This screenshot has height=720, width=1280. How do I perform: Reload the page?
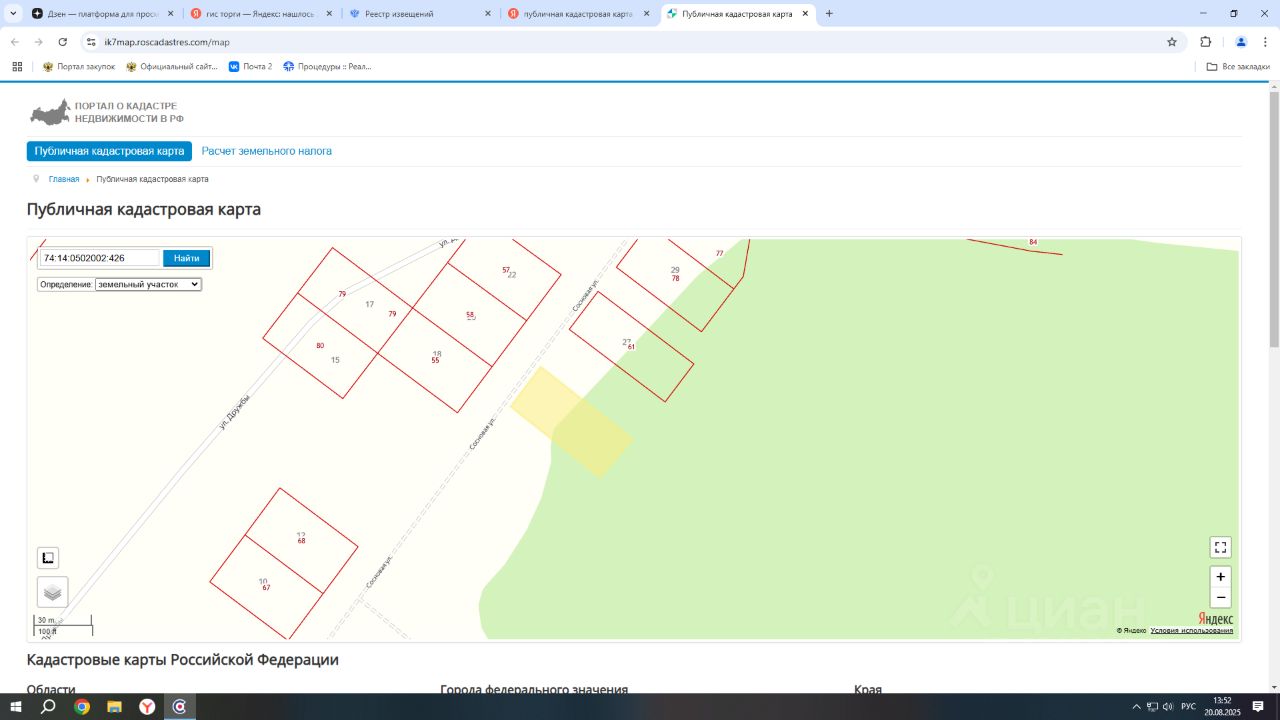point(63,42)
